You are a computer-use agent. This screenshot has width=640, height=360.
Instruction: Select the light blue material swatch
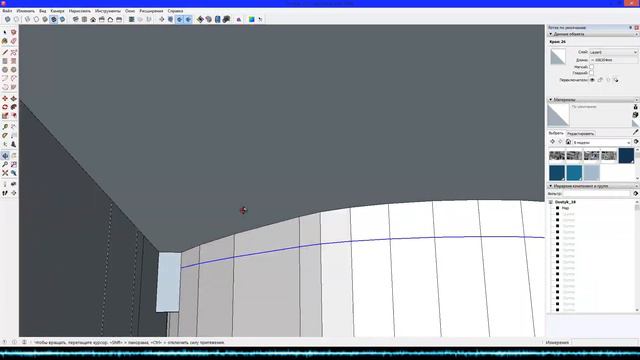click(591, 173)
